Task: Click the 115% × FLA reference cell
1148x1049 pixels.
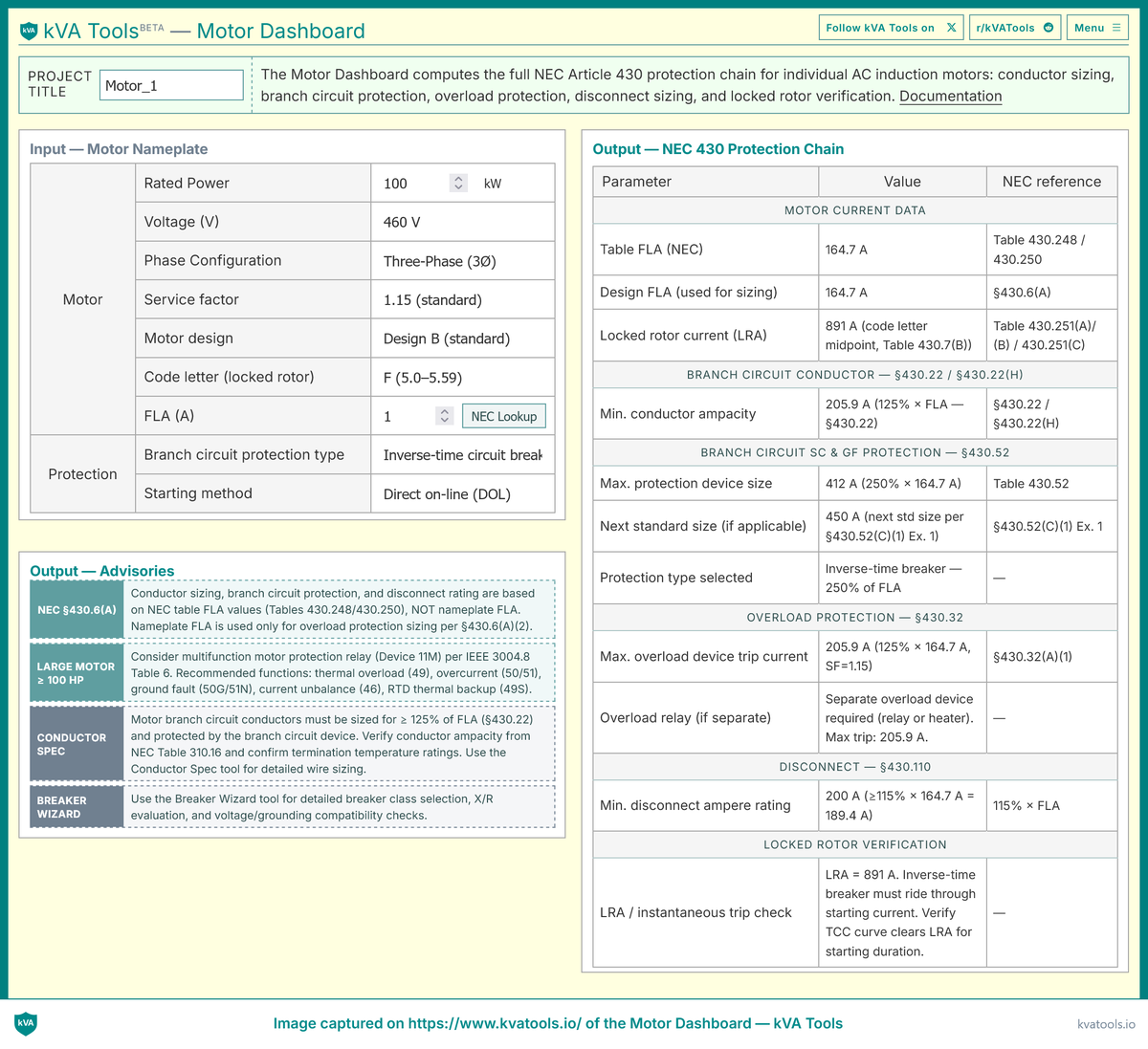Action: click(1051, 805)
